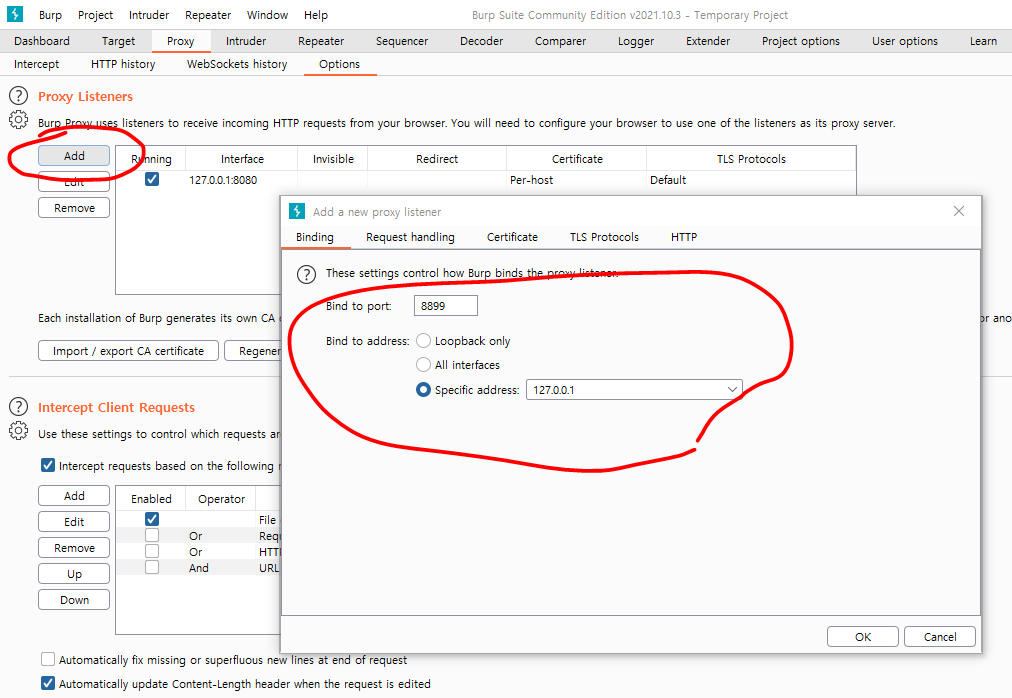
Task: Open Specific address dropdown 127.0.0.1
Action: [634, 389]
